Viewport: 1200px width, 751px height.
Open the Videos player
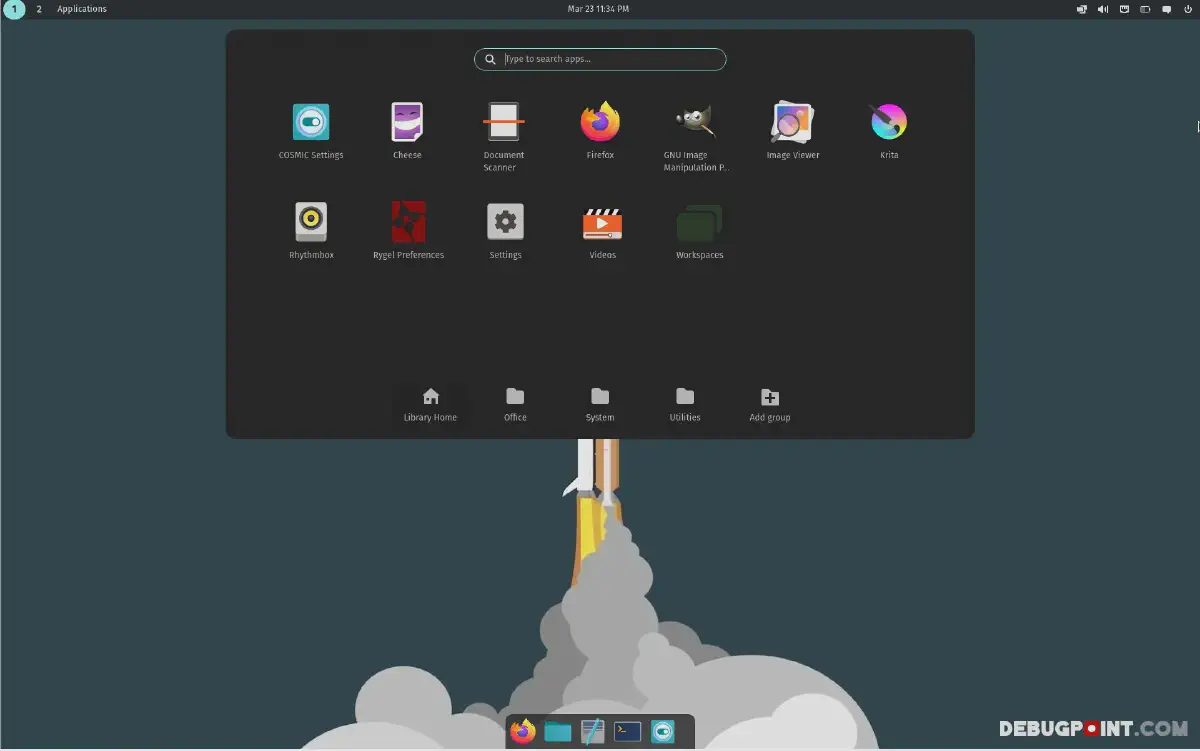click(x=601, y=220)
